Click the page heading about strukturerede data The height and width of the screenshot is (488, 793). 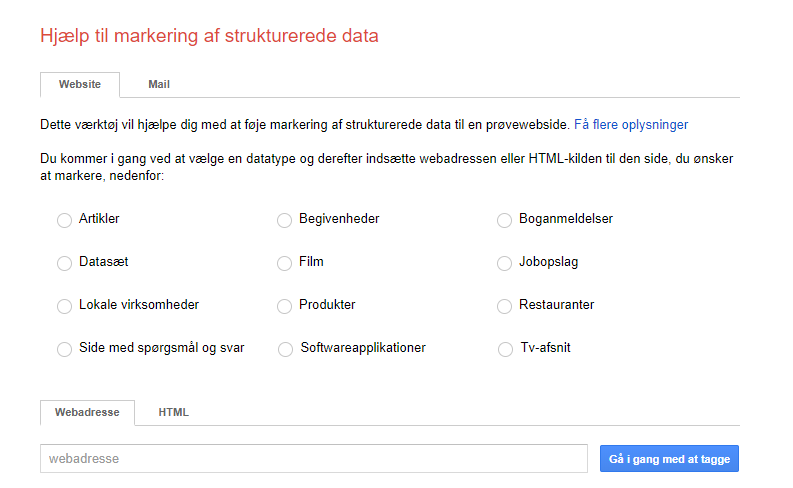209,36
